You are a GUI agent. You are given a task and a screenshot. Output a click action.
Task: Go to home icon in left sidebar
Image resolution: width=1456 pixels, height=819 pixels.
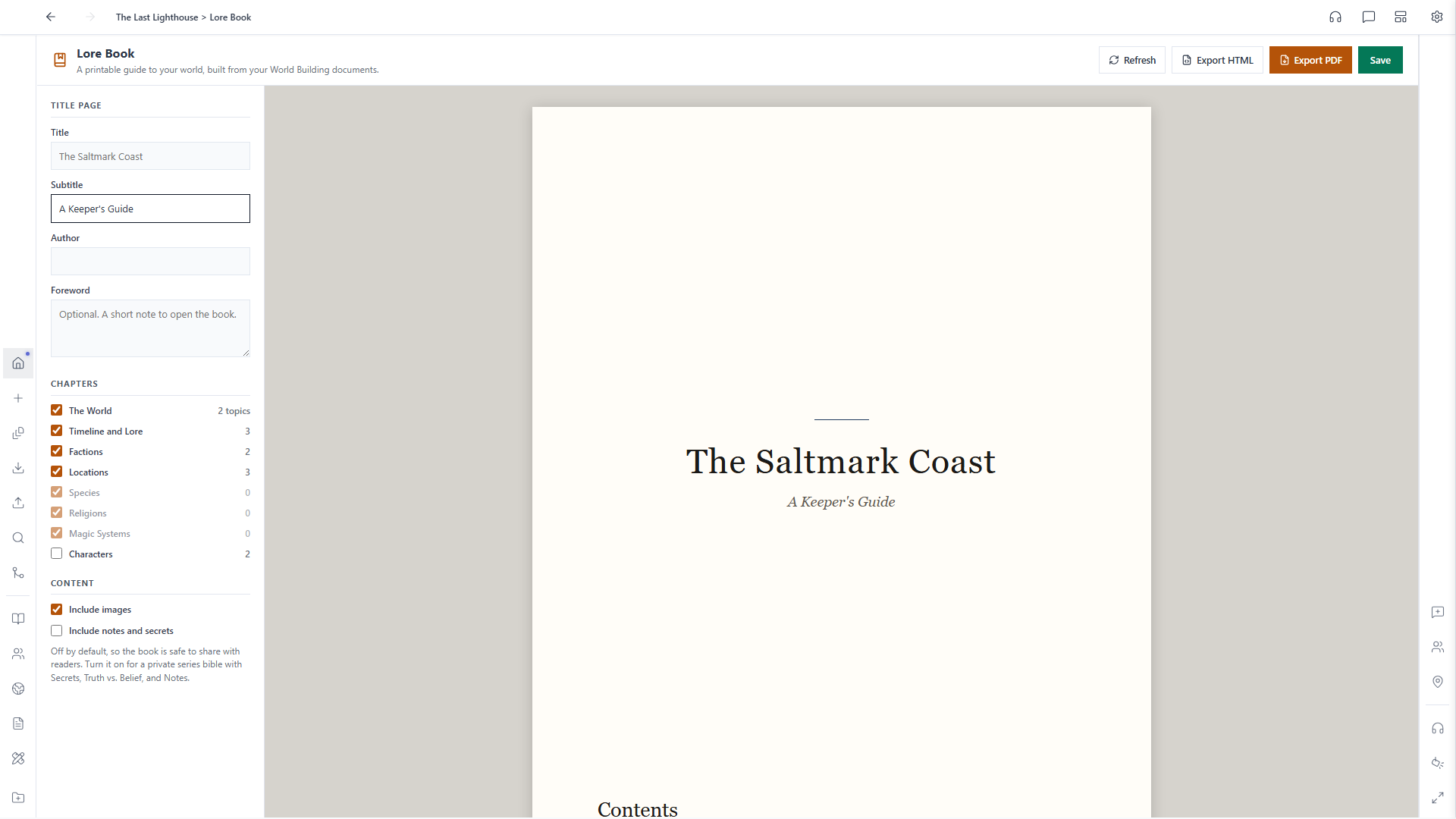click(18, 363)
